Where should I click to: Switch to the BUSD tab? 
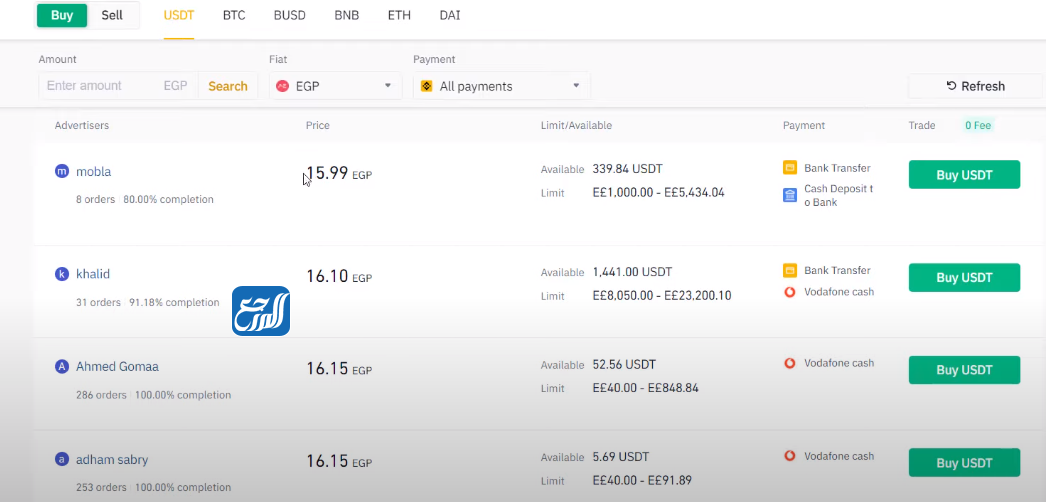click(x=290, y=15)
